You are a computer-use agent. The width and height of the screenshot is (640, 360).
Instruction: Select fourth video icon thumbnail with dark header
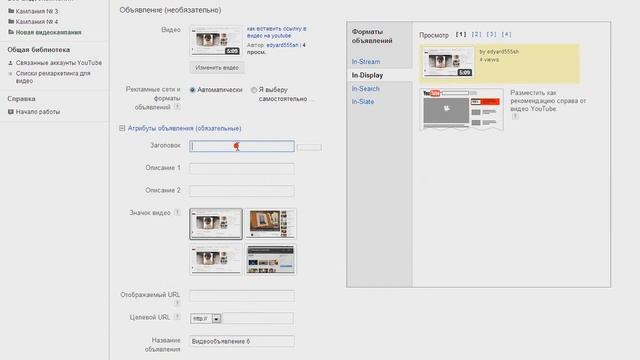[271, 260]
